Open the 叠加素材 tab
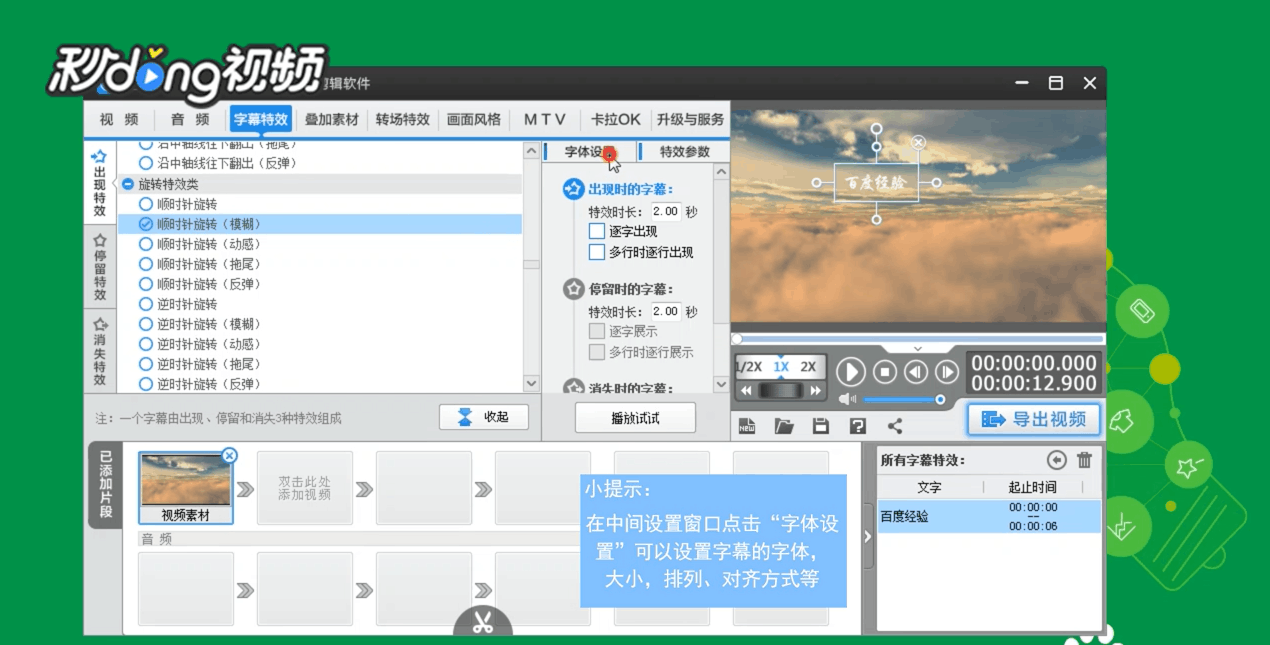 (x=332, y=119)
